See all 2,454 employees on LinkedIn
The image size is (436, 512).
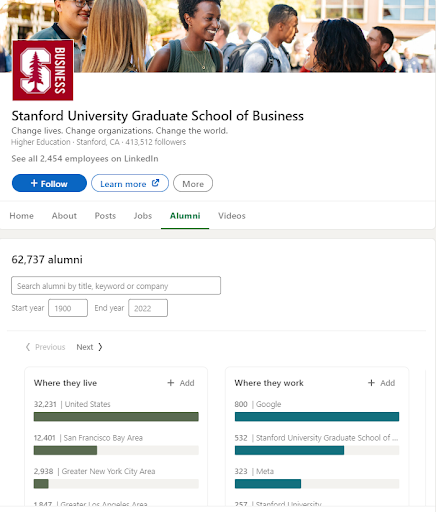[x=85, y=159]
